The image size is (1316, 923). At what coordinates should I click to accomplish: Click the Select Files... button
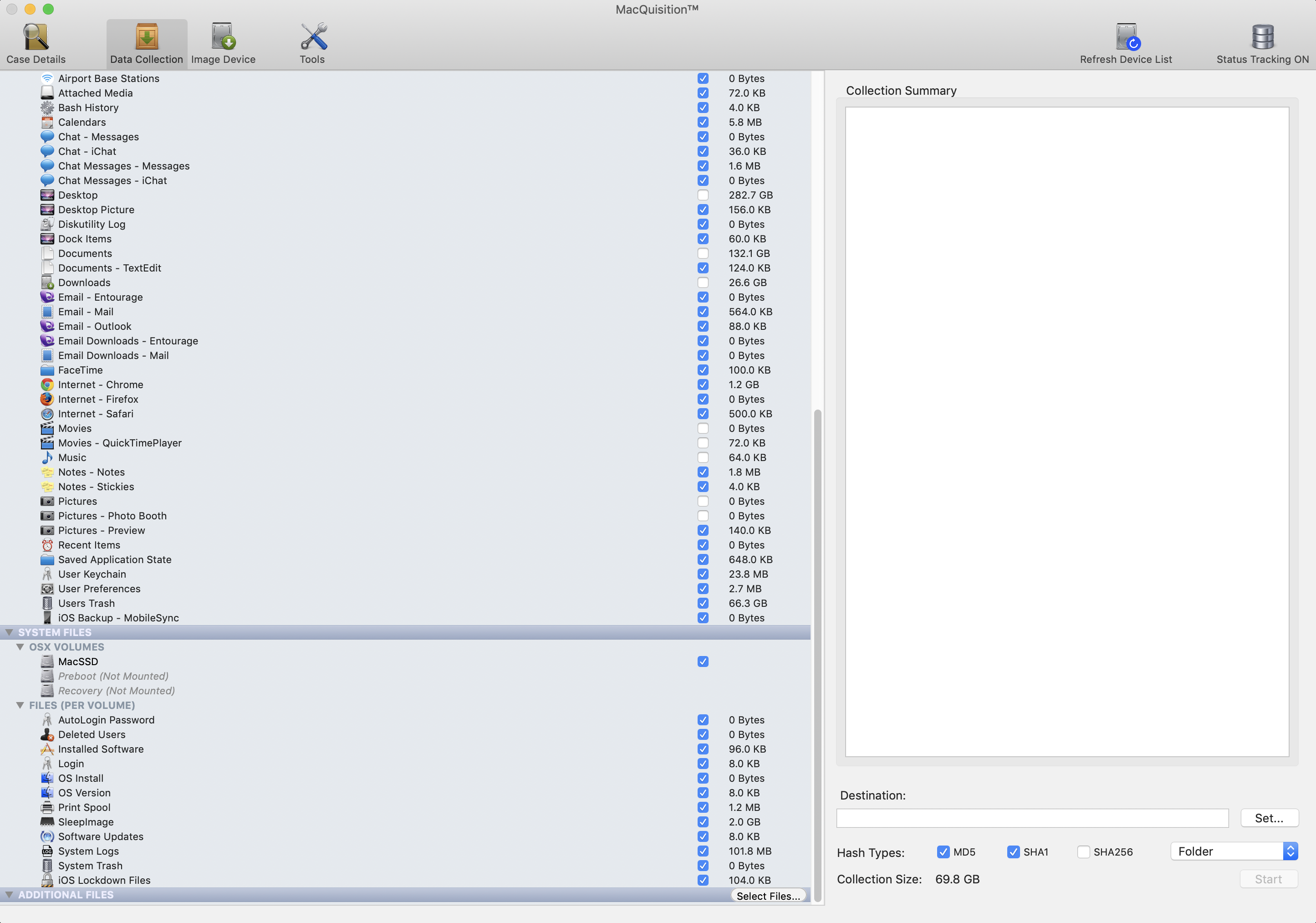(768, 896)
